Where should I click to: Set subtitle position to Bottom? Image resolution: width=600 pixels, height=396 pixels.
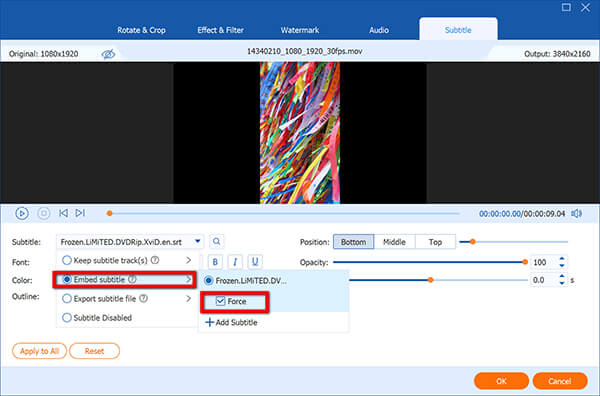coord(353,242)
